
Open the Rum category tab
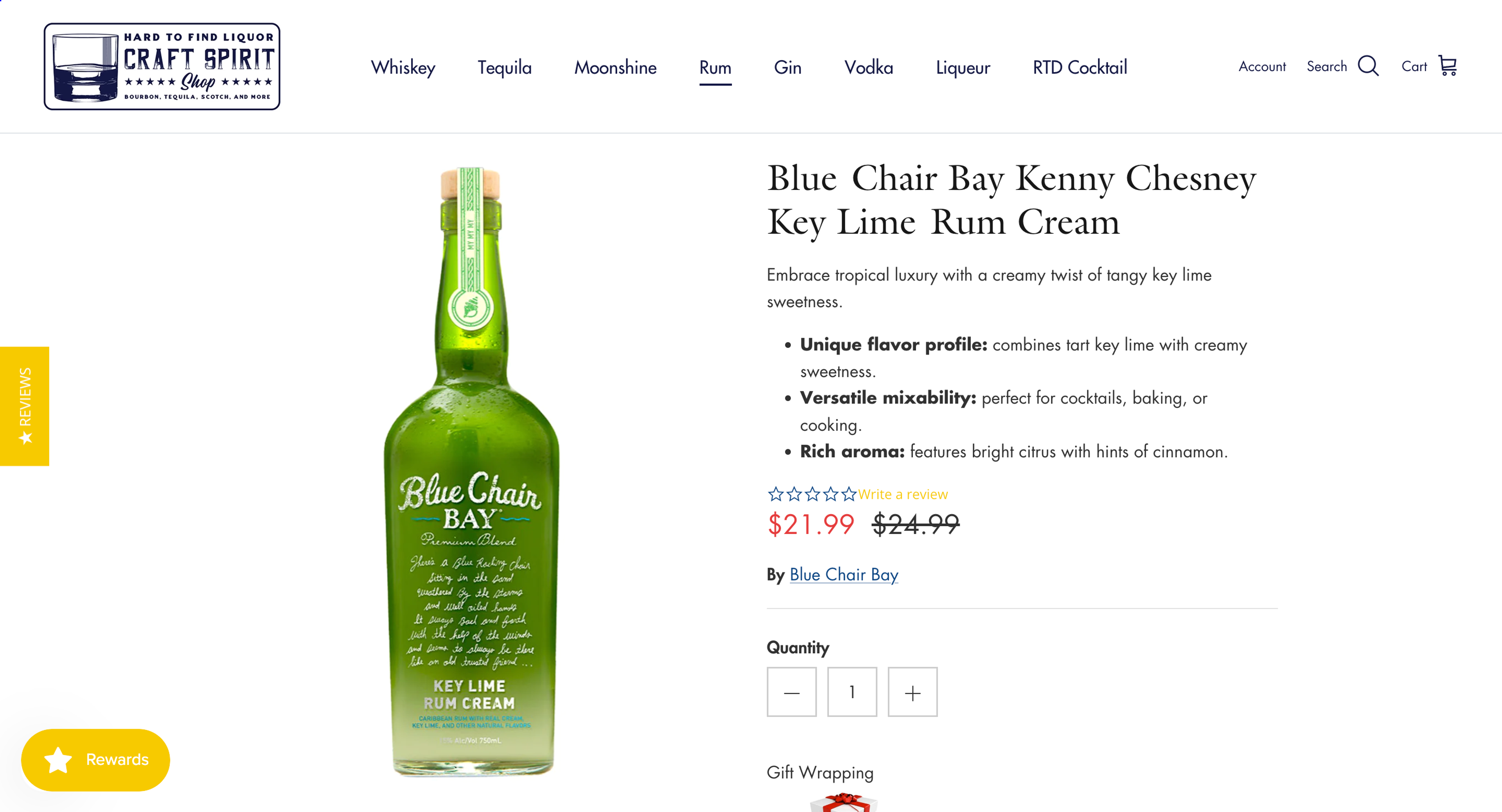[715, 68]
